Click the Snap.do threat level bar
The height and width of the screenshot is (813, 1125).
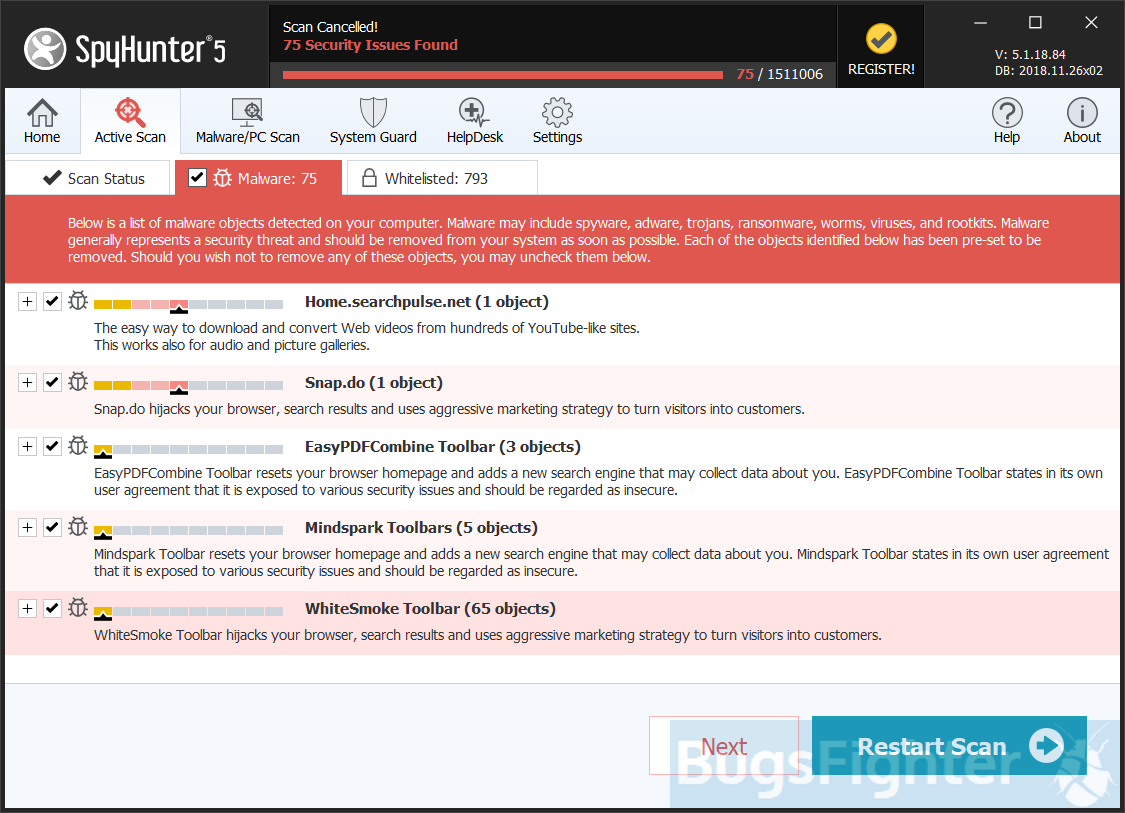tap(188, 385)
